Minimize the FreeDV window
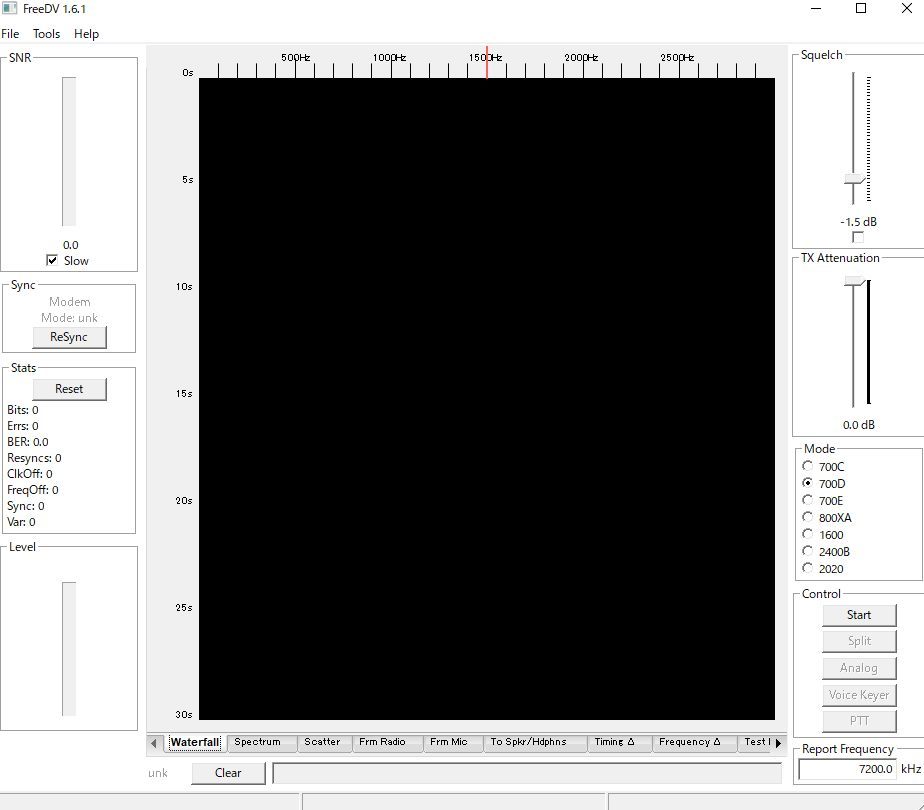 tap(816, 8)
